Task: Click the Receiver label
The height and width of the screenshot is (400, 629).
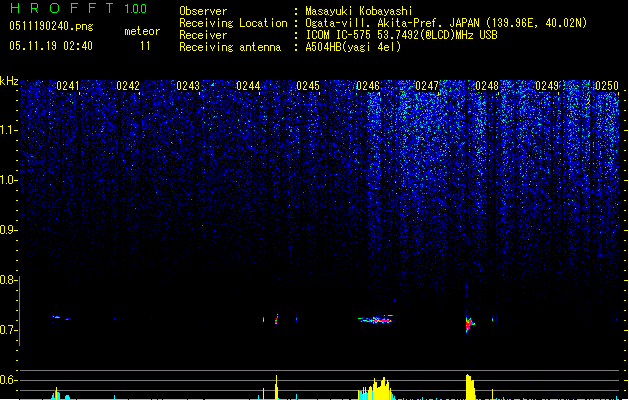Action: pos(203,35)
